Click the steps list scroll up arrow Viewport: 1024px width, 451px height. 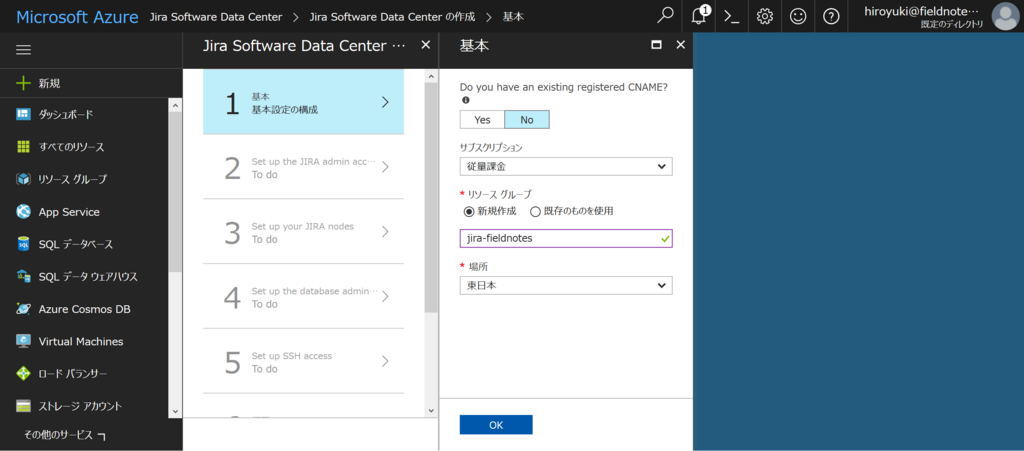430,76
